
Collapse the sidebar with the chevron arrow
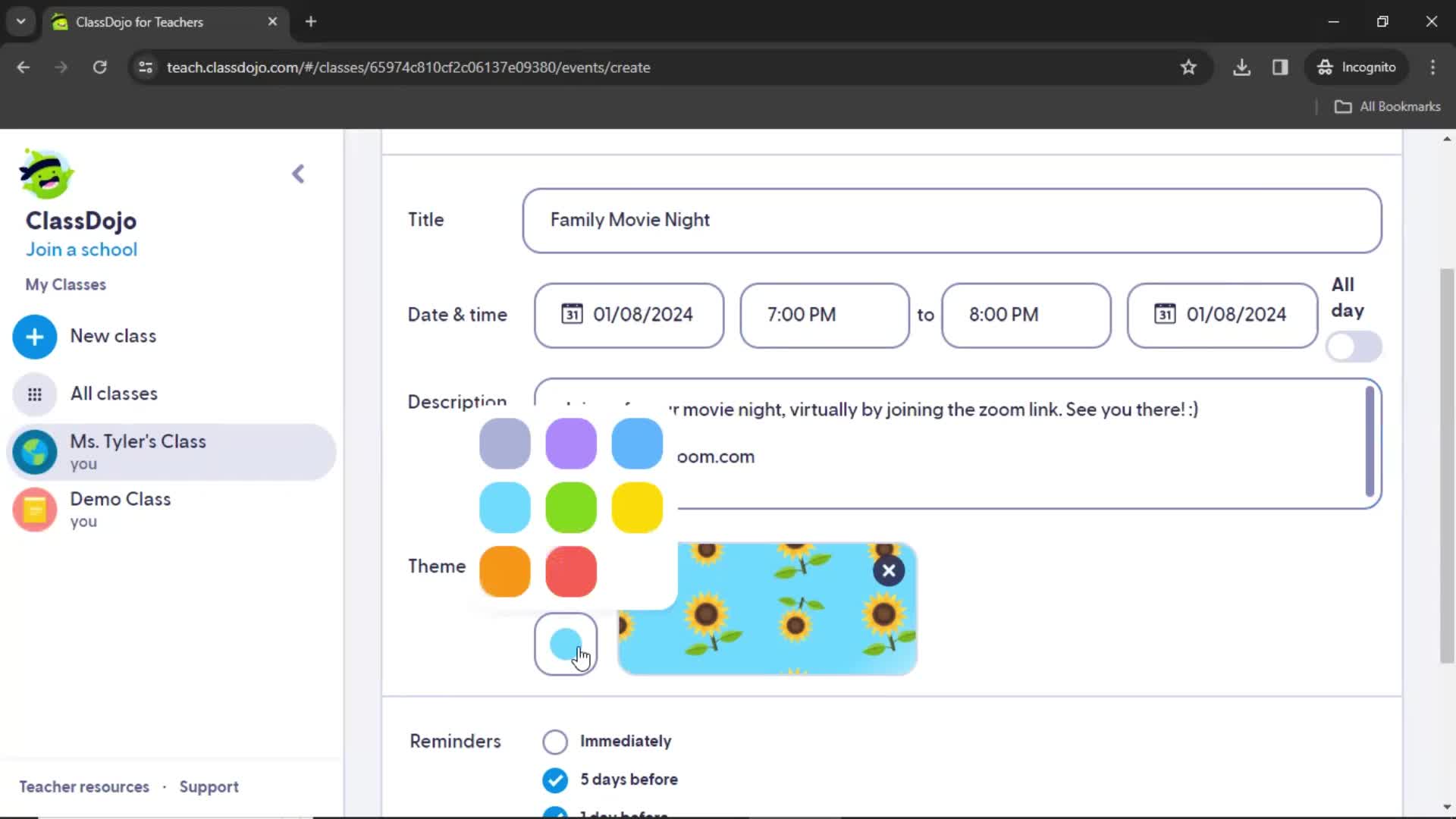298,174
